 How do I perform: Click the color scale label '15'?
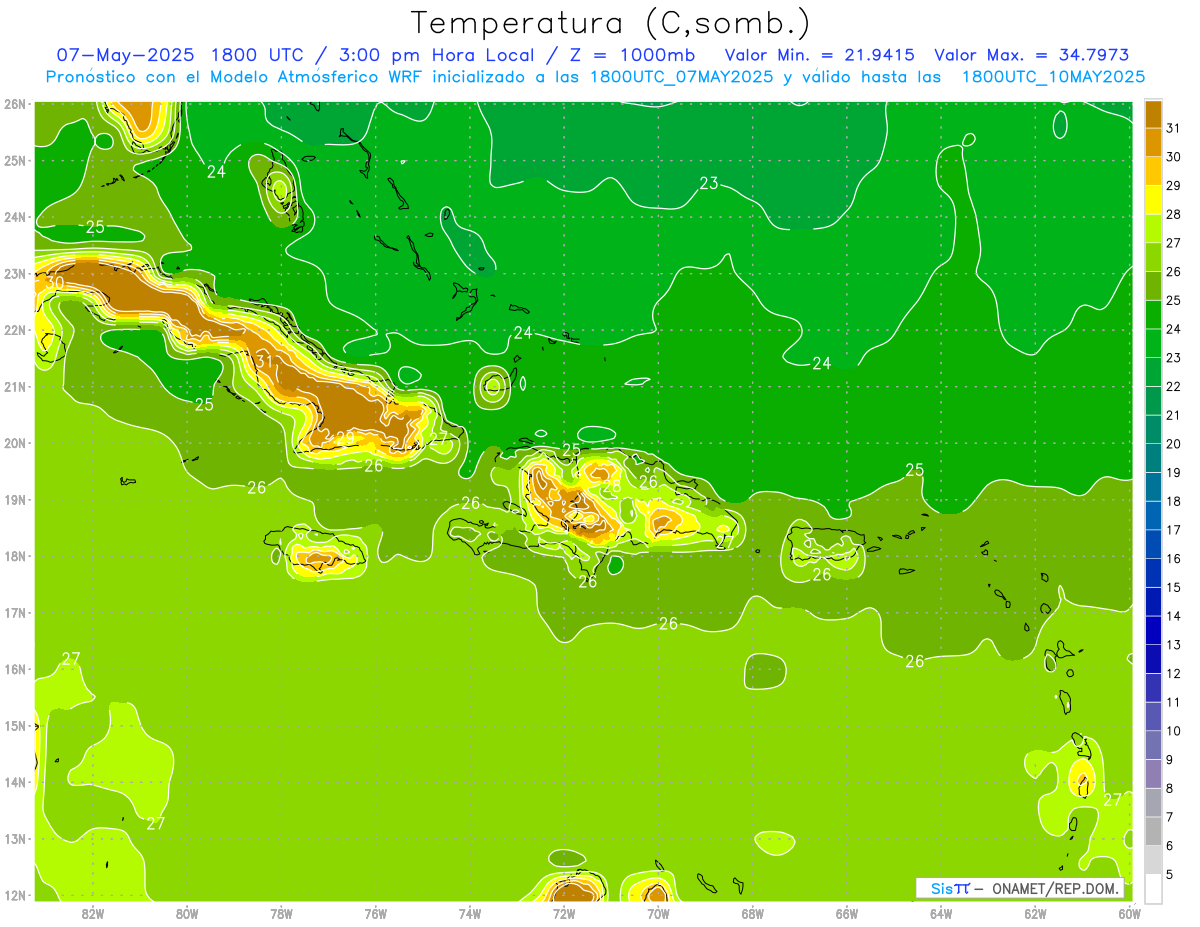tap(1173, 588)
